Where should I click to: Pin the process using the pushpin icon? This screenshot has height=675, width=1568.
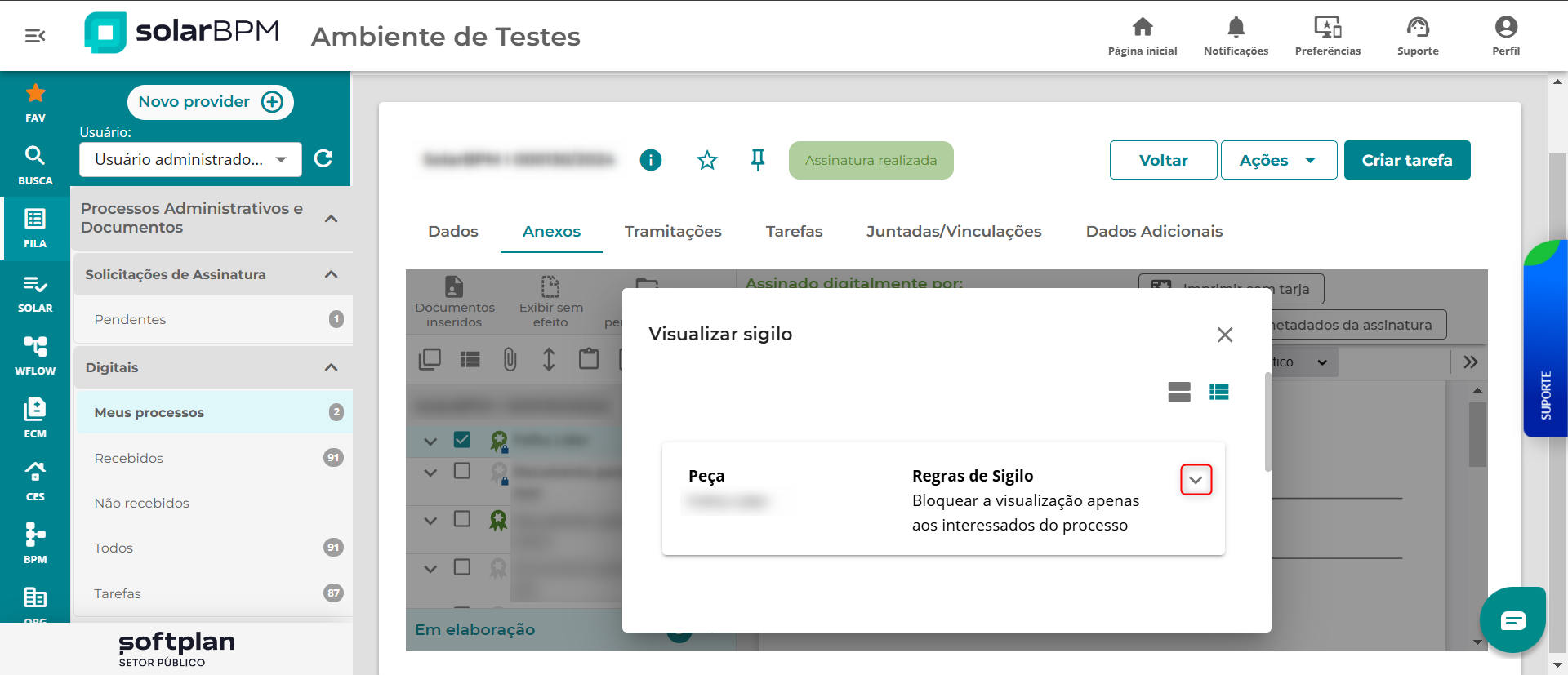[758, 160]
